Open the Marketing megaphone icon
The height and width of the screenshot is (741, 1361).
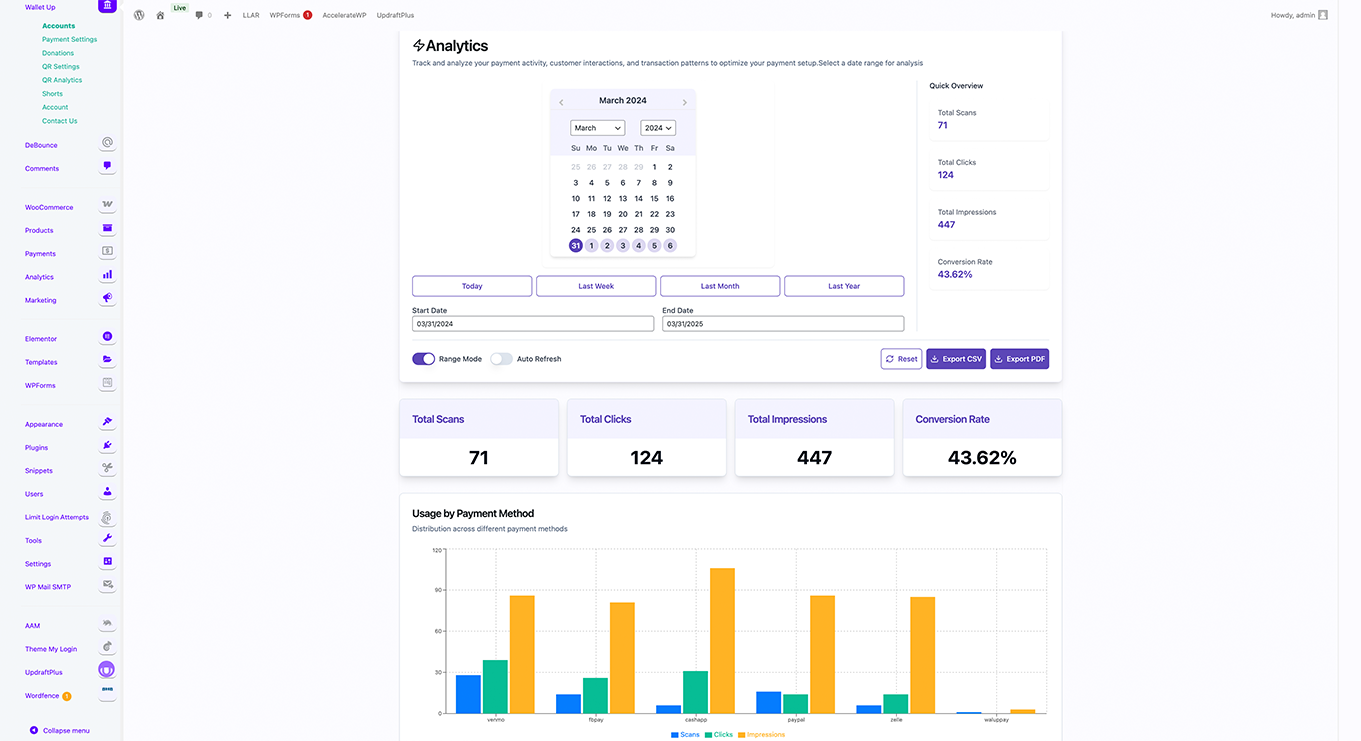click(107, 298)
